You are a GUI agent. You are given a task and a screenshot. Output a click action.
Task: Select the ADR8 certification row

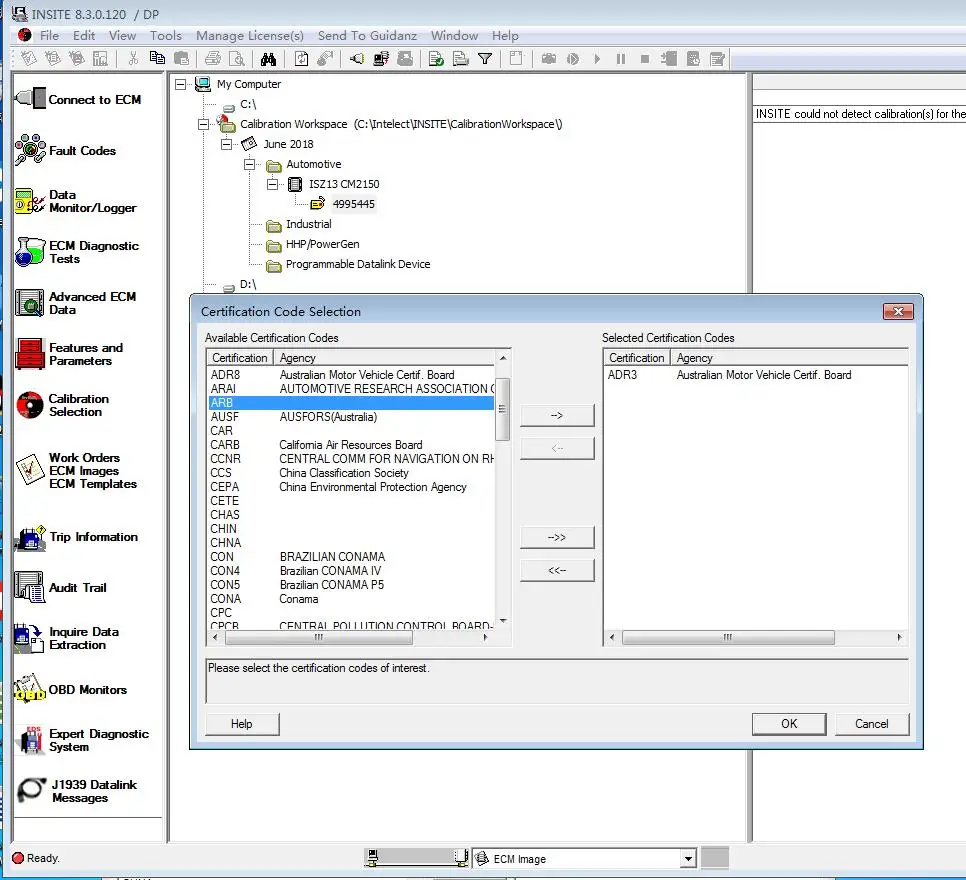click(x=351, y=375)
